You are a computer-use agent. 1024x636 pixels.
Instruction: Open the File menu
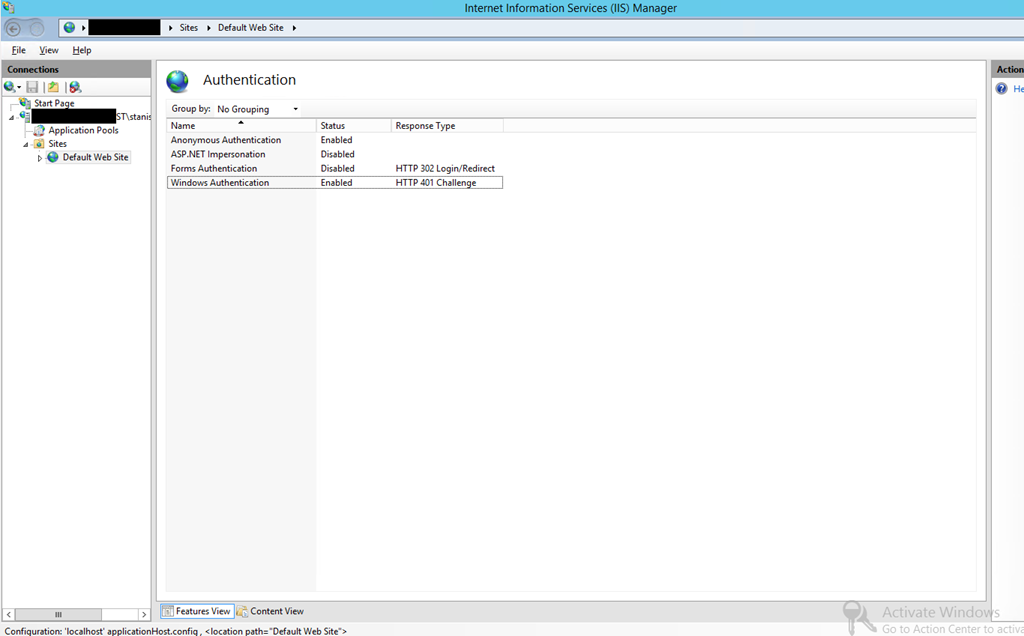(x=19, y=50)
